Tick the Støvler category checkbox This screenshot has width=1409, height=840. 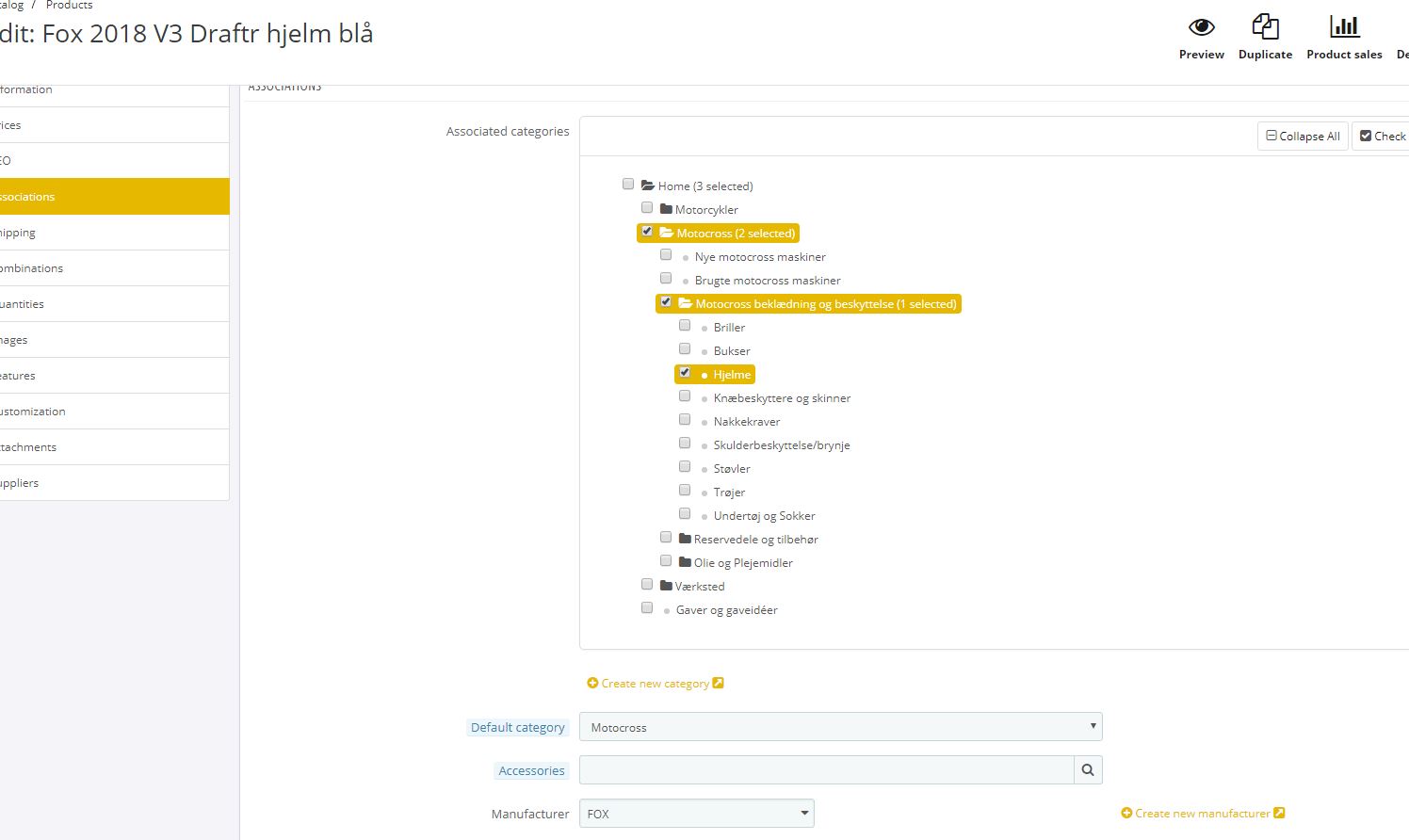[685, 467]
